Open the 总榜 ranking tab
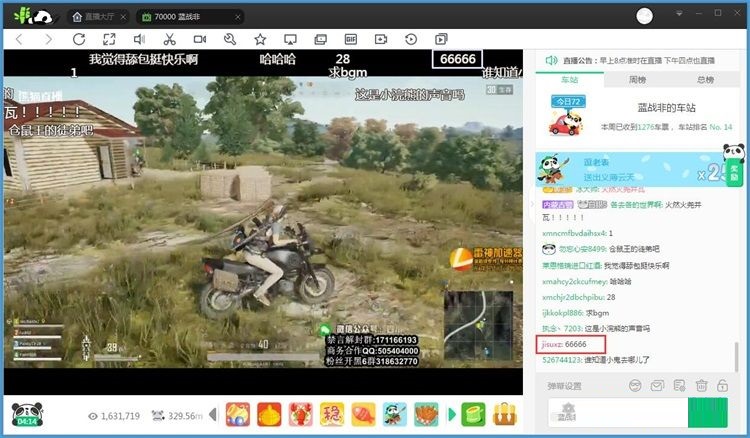This screenshot has width=750, height=438. pos(705,79)
